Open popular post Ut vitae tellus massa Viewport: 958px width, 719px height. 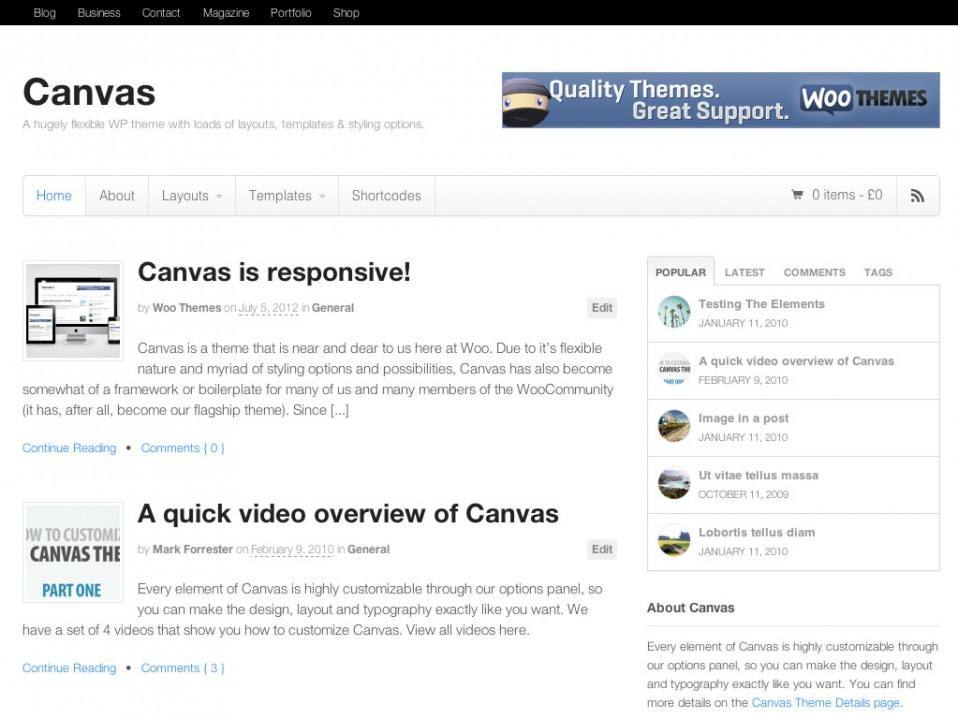[x=758, y=475]
